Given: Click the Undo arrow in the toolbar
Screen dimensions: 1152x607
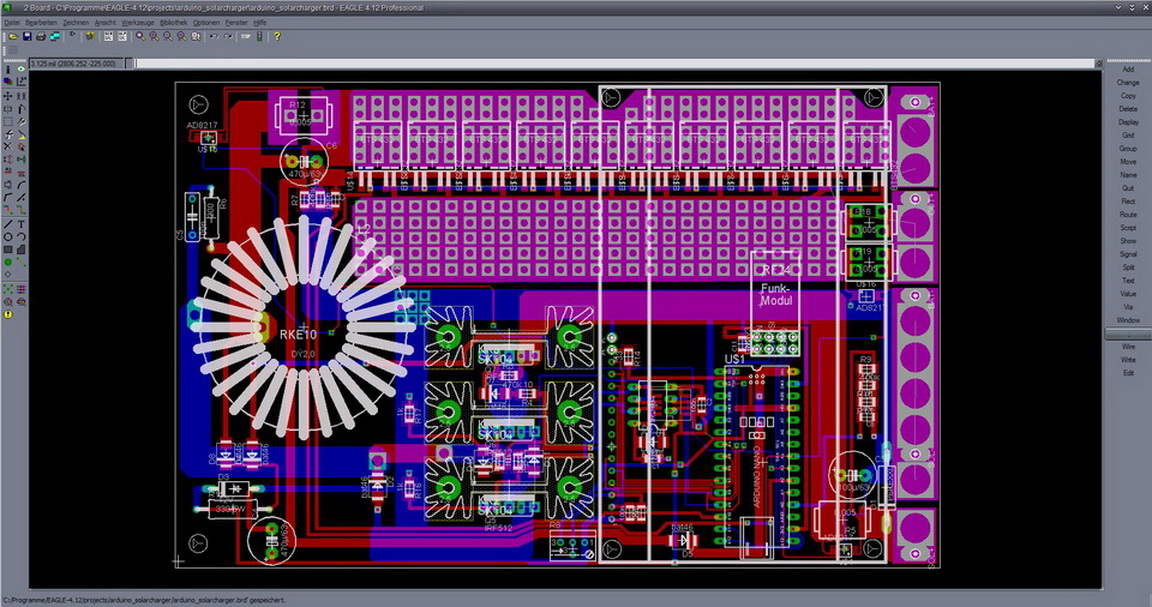Looking at the screenshot, I should (x=212, y=36).
